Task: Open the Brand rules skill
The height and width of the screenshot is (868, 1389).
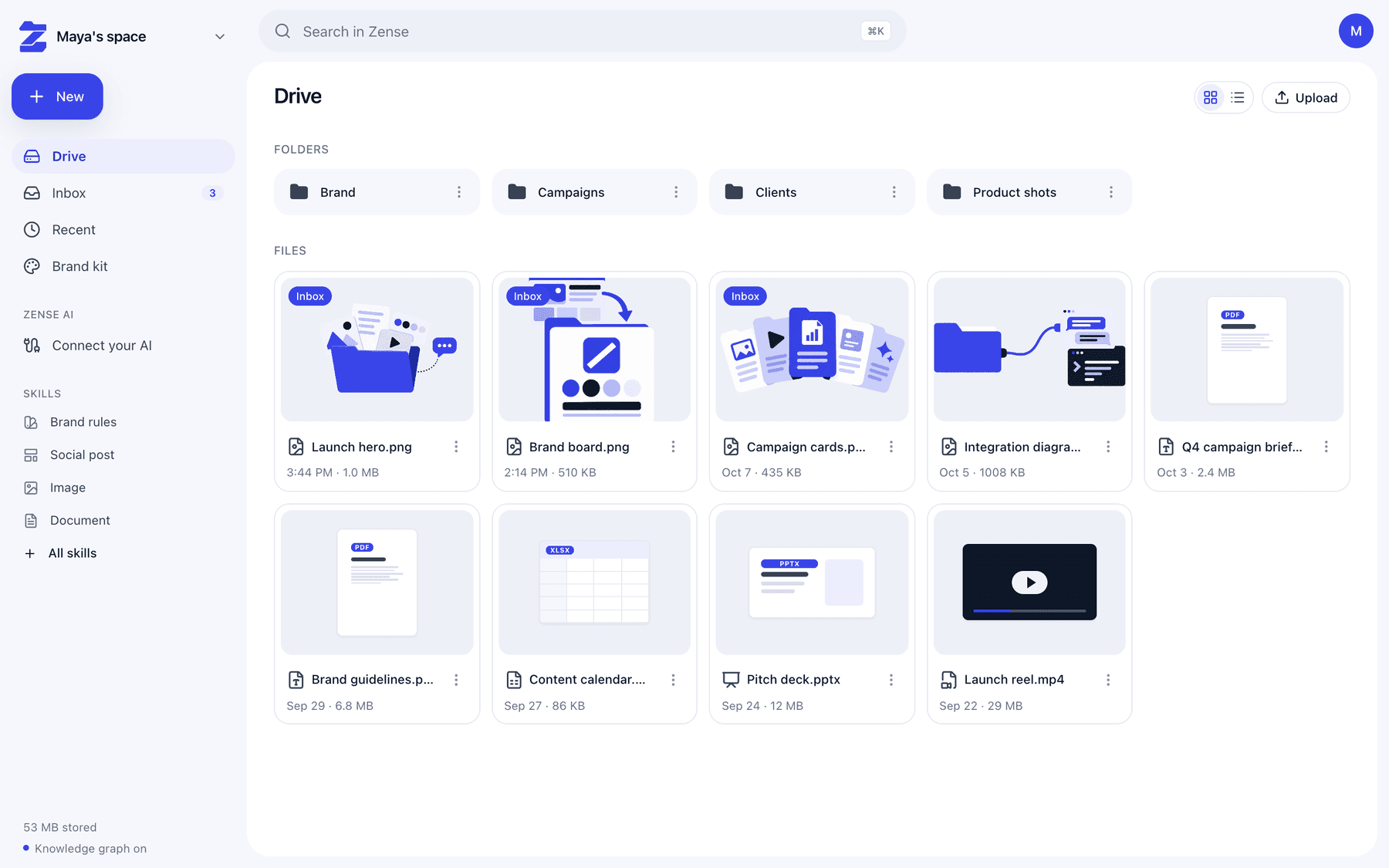Action: (x=123, y=422)
